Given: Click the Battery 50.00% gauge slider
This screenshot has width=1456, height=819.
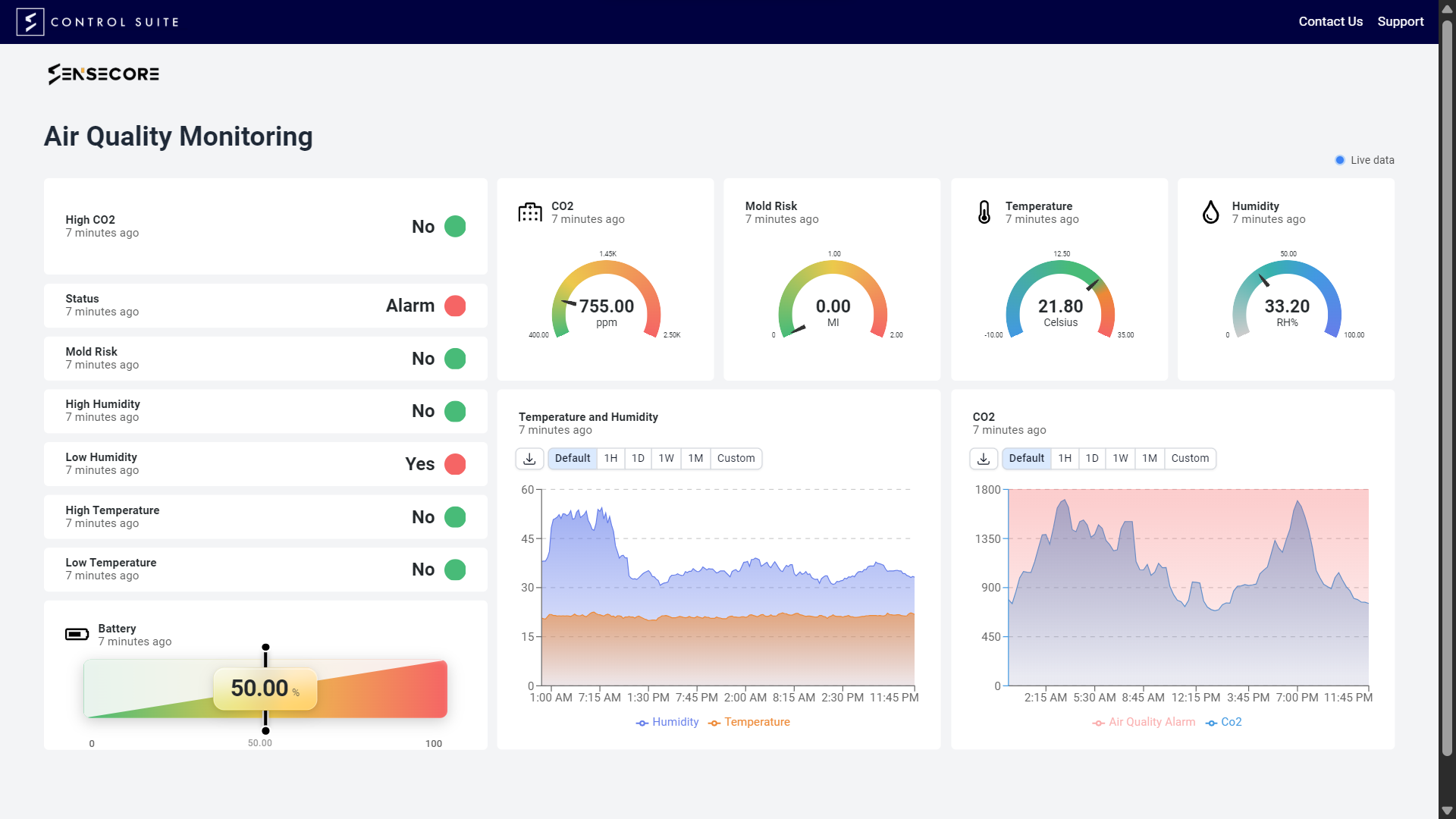Looking at the screenshot, I should coord(265,689).
